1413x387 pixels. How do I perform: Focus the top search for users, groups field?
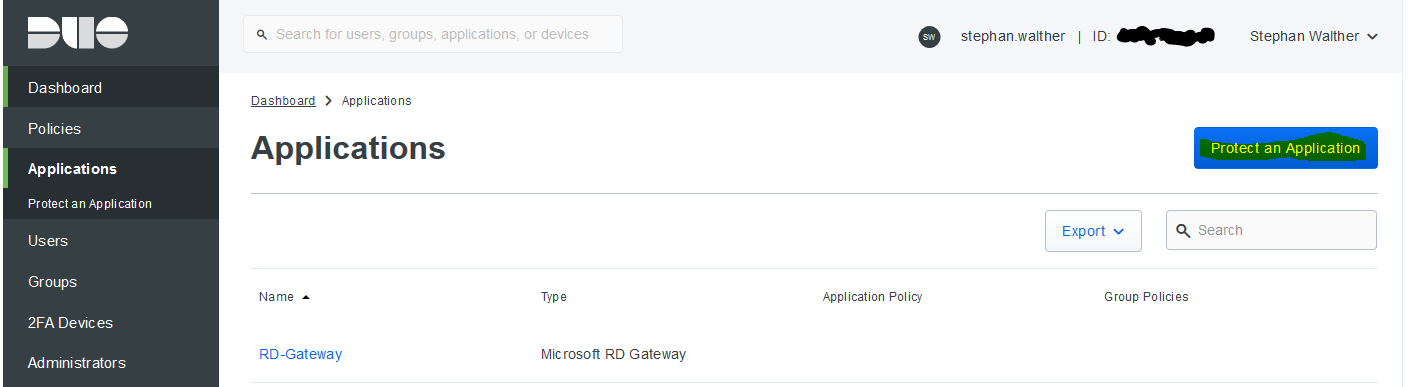433,34
